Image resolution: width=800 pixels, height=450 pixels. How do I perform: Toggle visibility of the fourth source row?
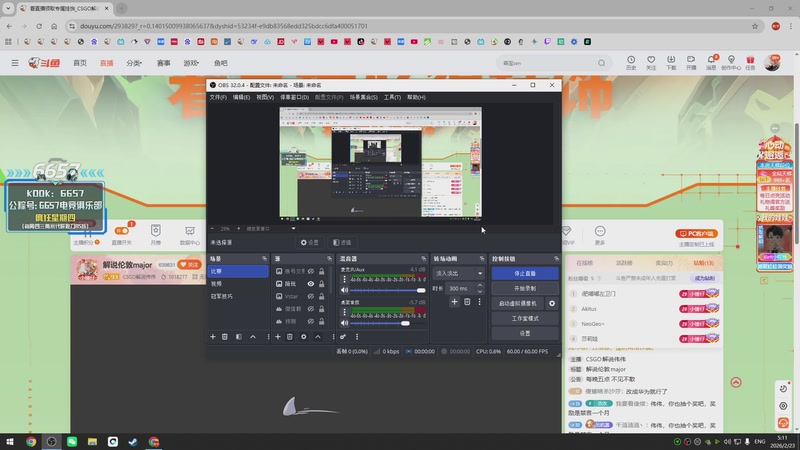(311, 309)
